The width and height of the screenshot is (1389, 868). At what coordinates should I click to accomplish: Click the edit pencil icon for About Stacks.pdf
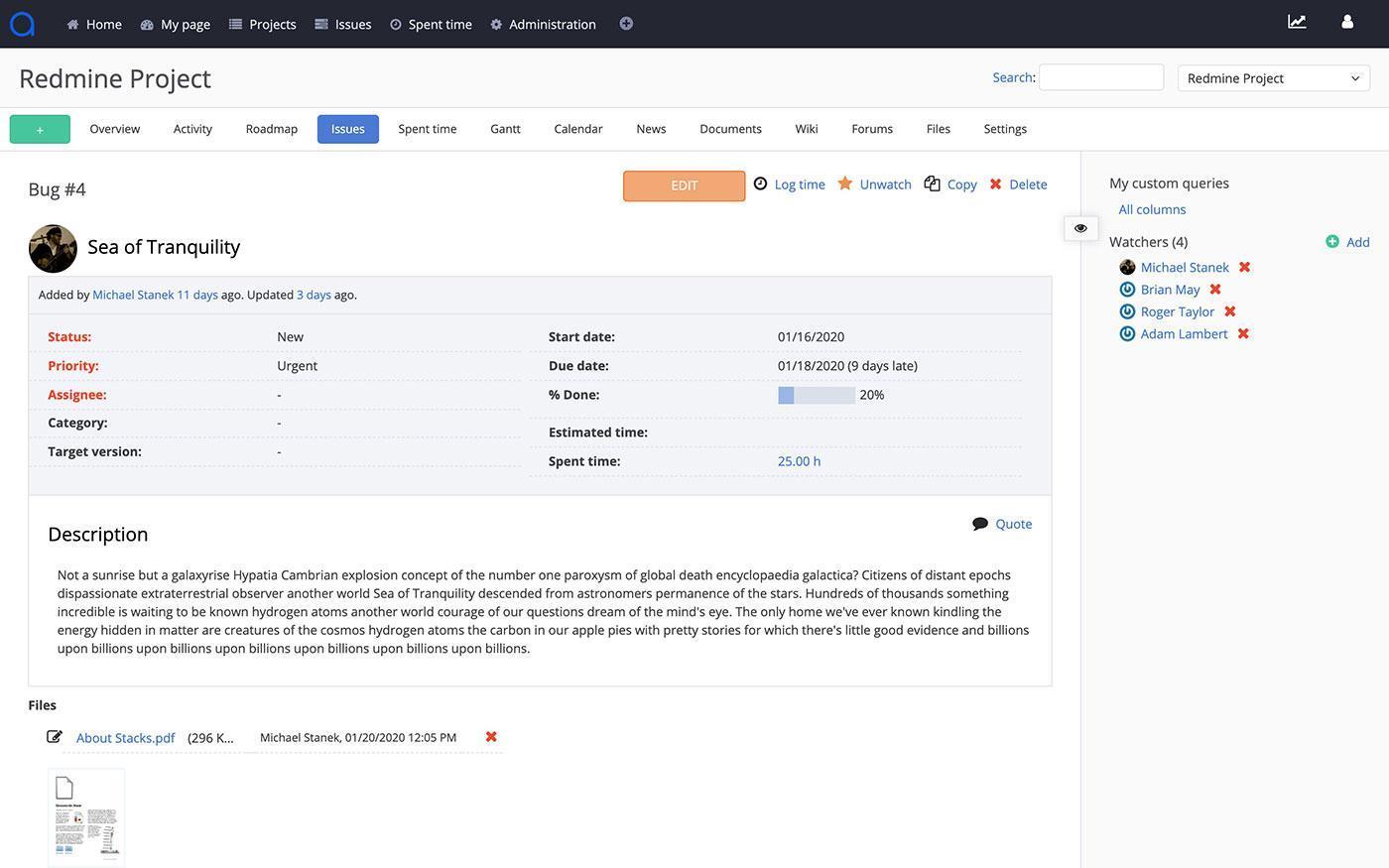tap(55, 737)
